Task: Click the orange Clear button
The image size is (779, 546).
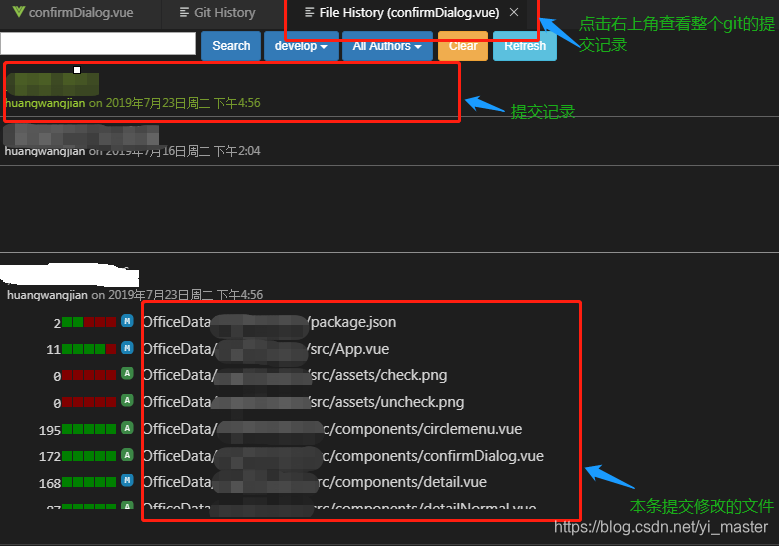Action: pyautogui.click(x=463, y=46)
